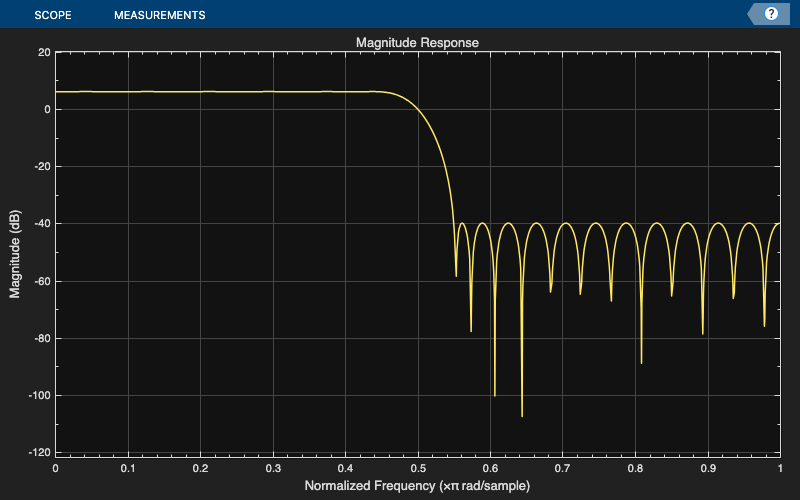
Task: Click the Magnitude Response plot title
Action: click(417, 42)
